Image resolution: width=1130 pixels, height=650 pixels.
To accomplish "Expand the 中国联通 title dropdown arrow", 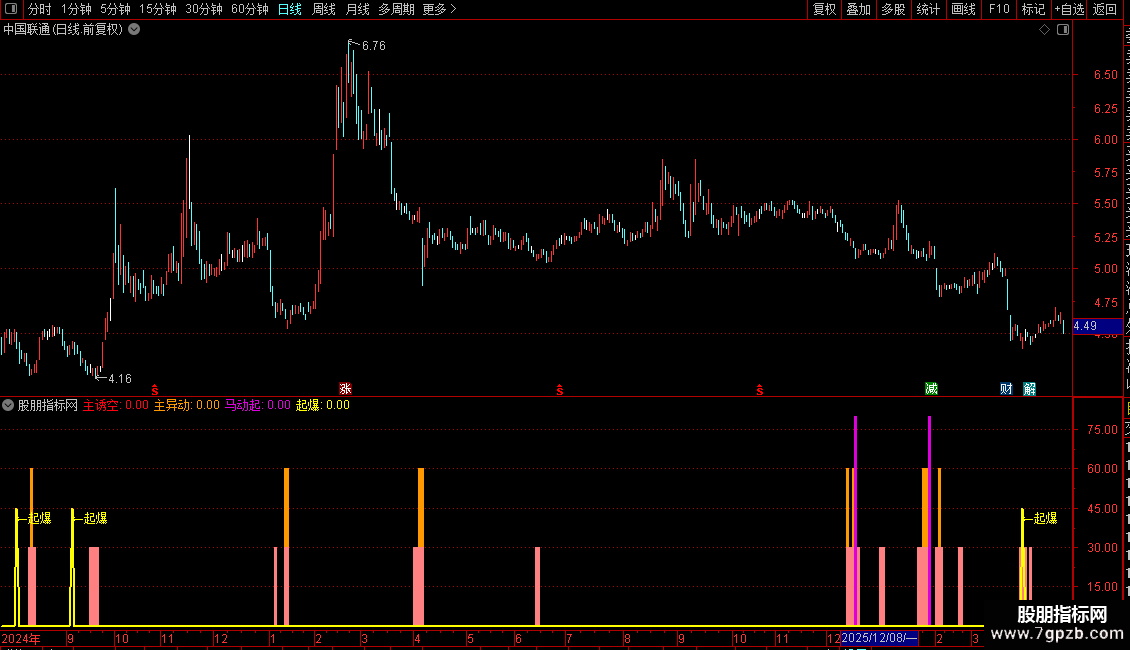I will [x=134, y=30].
